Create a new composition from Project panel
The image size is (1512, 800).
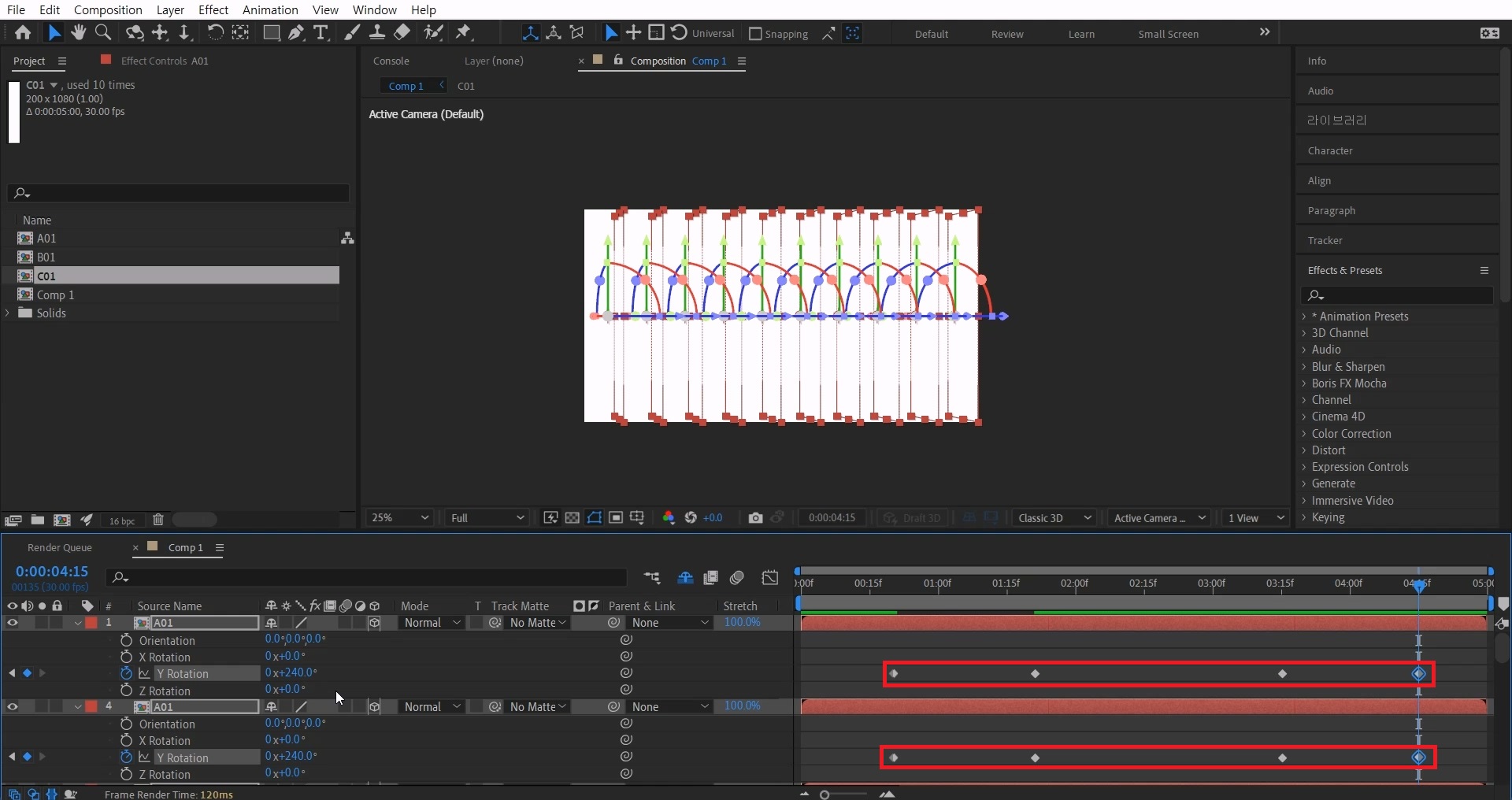(62, 520)
